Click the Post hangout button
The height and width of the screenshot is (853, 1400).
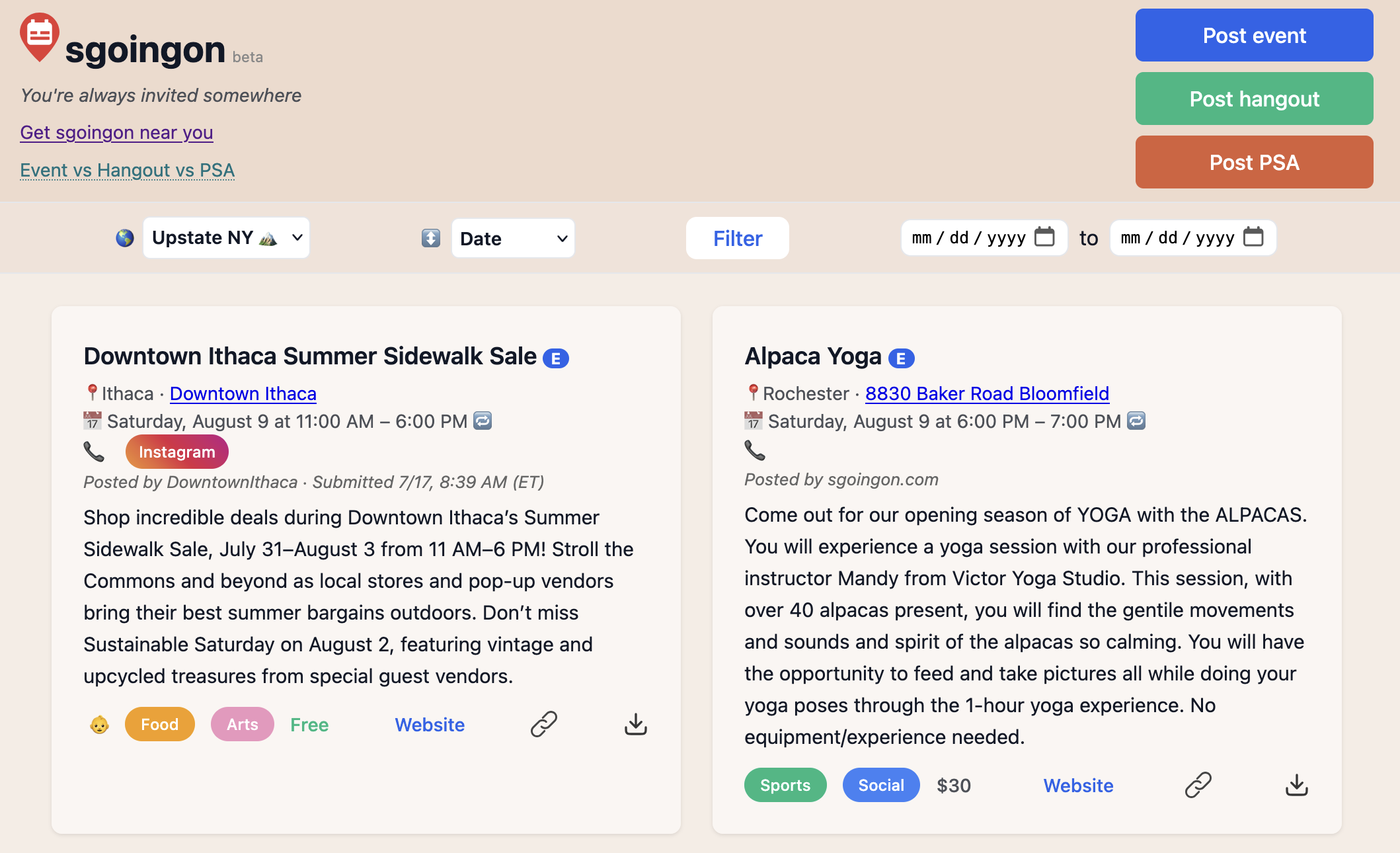(x=1254, y=99)
